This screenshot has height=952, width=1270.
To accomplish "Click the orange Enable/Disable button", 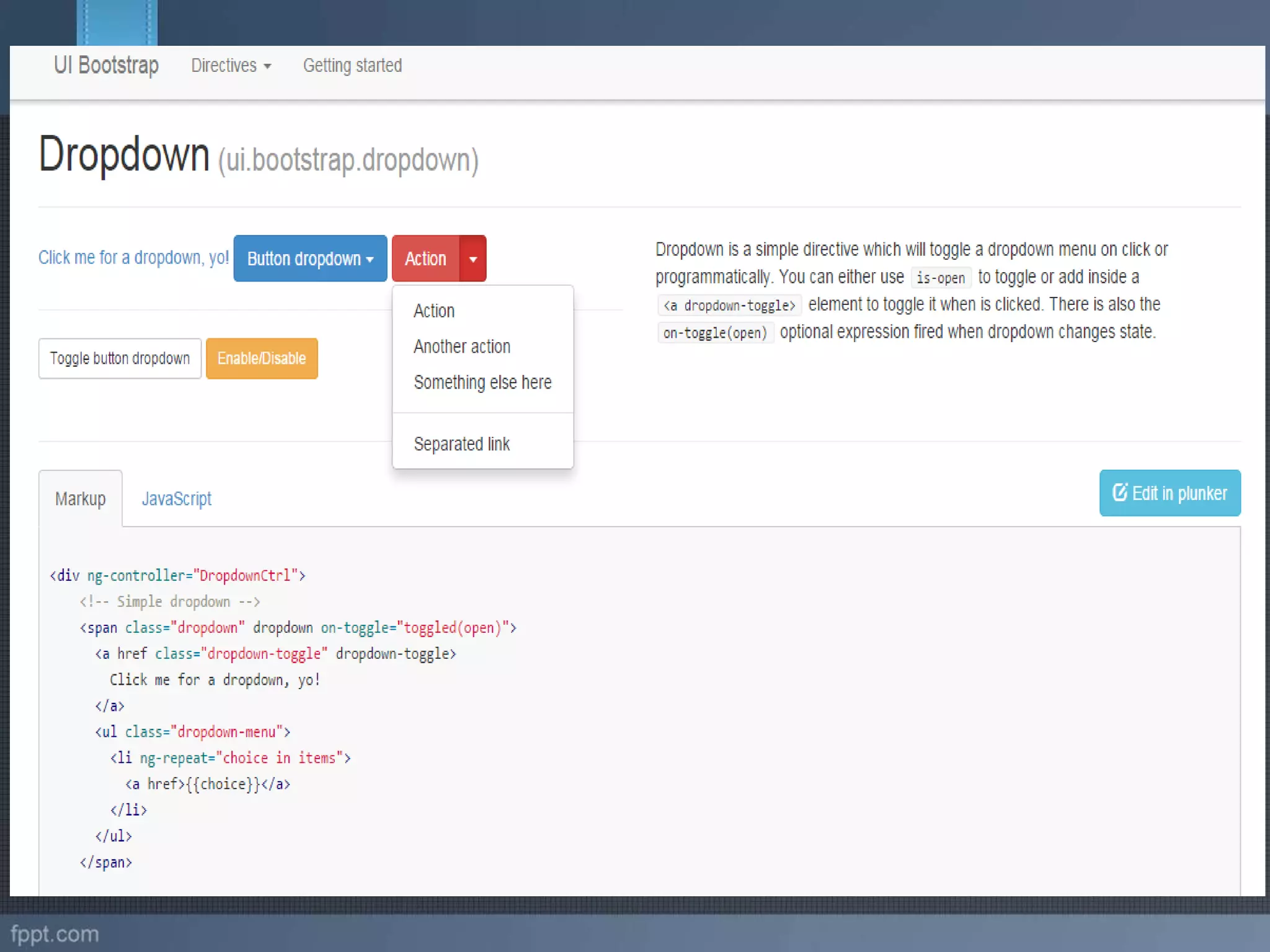I will pos(262,359).
